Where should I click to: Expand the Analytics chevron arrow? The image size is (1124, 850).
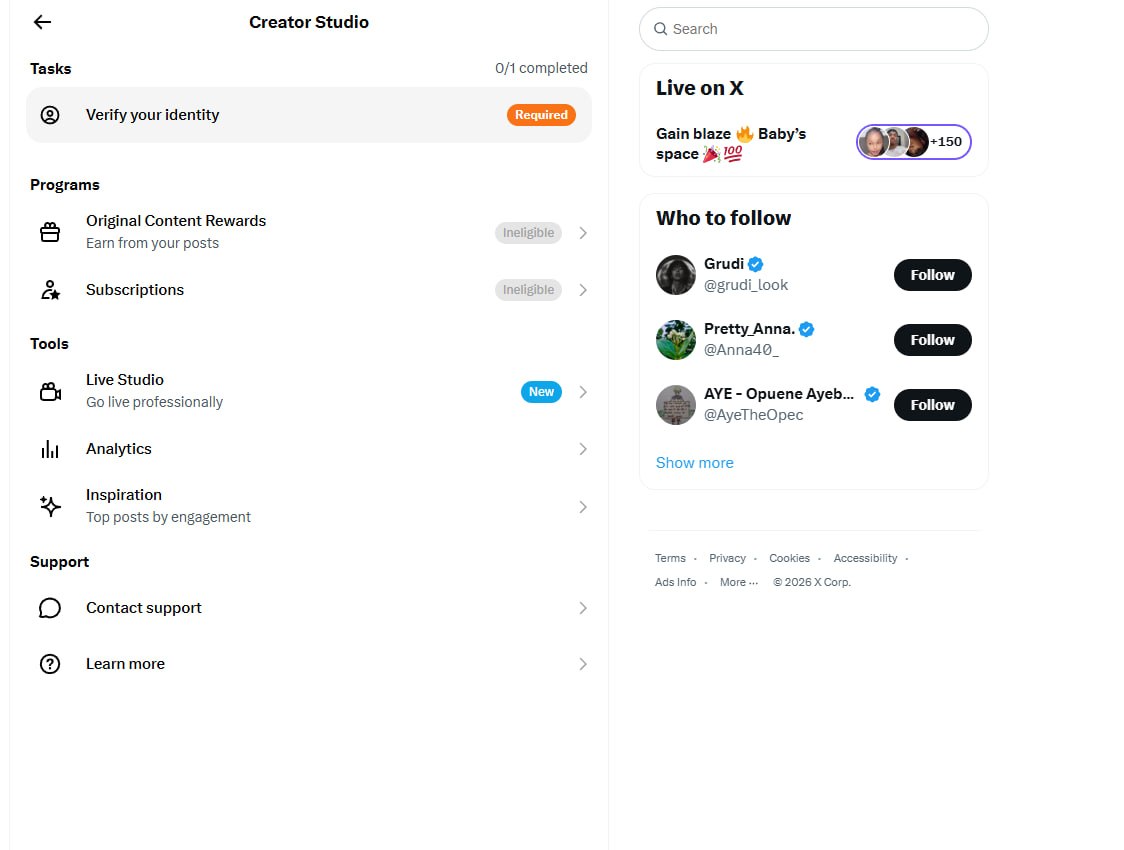583,449
